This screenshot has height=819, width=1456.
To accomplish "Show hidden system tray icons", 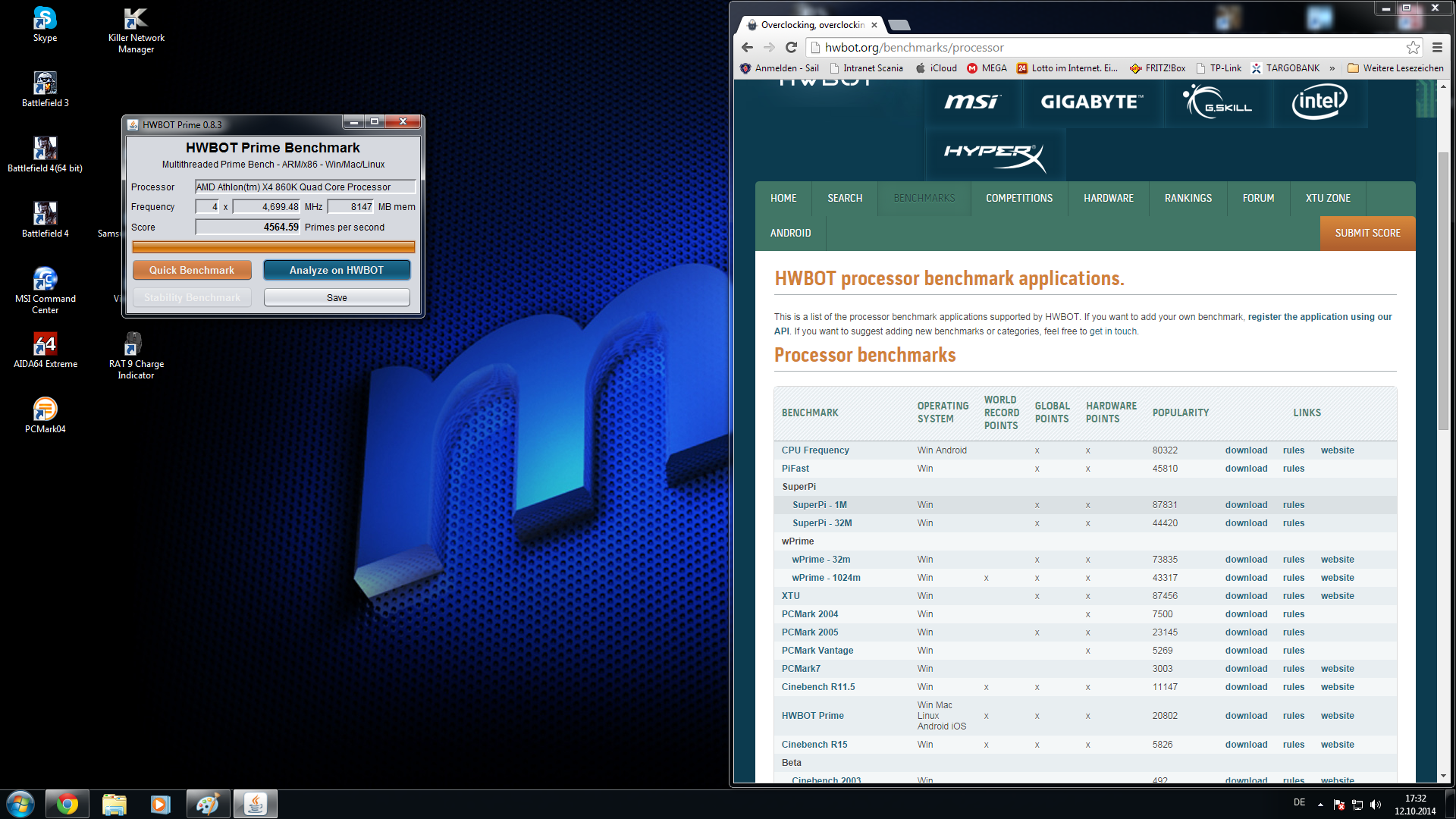I will pyautogui.click(x=1320, y=805).
